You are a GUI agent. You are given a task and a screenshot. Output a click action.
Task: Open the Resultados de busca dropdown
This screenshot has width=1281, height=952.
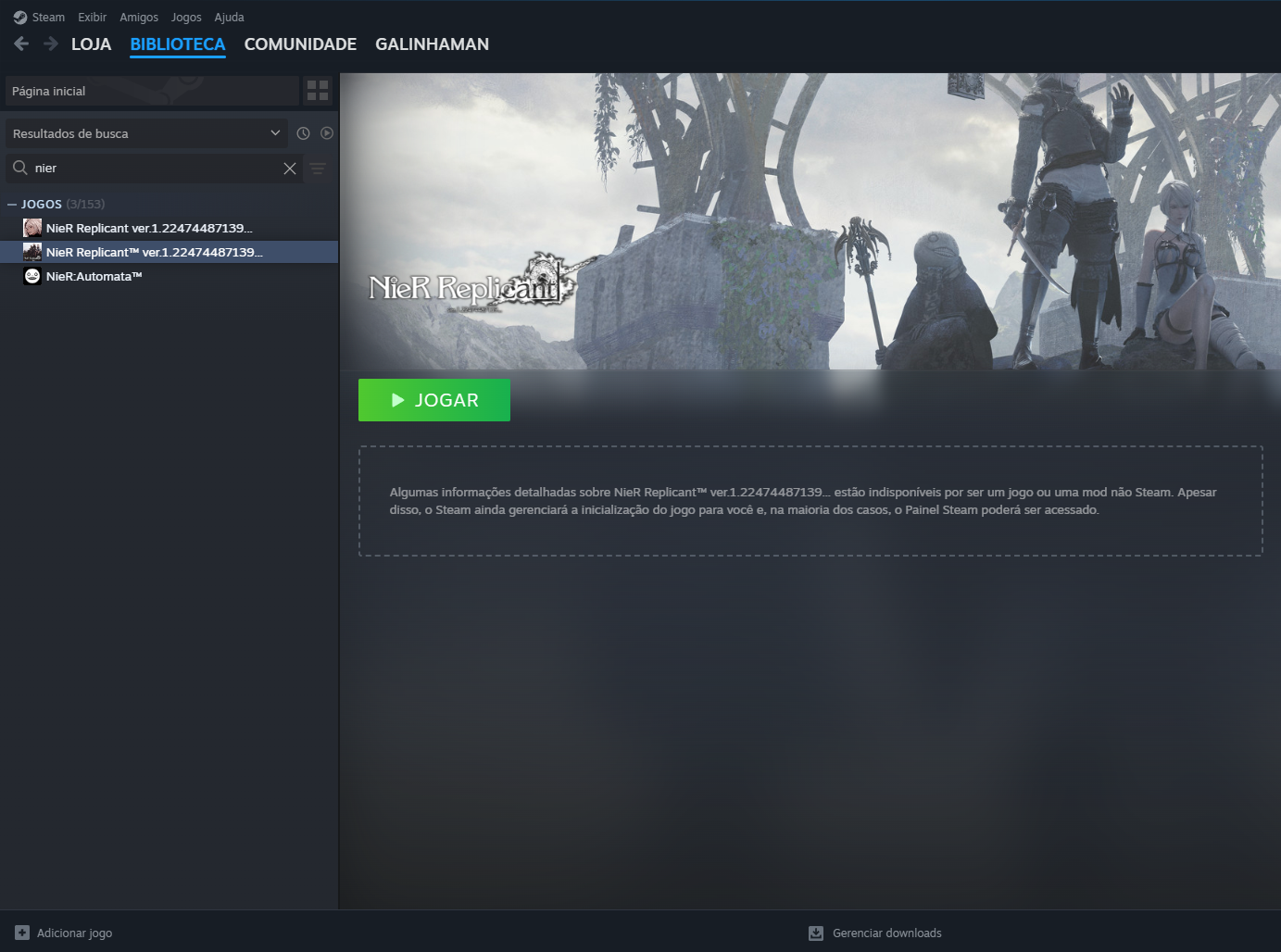[146, 132]
